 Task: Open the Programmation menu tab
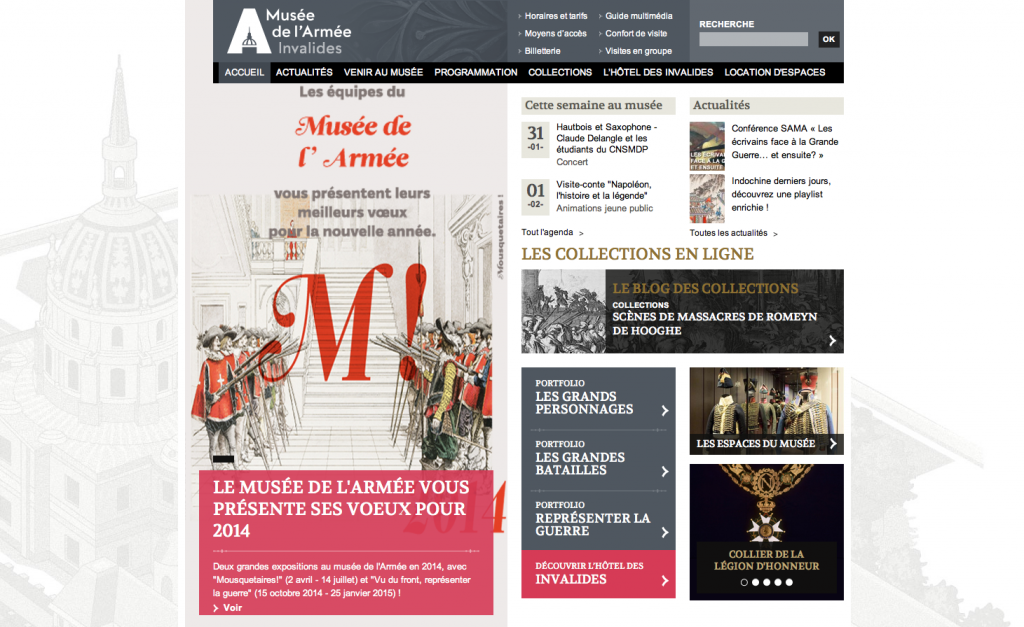(x=475, y=72)
